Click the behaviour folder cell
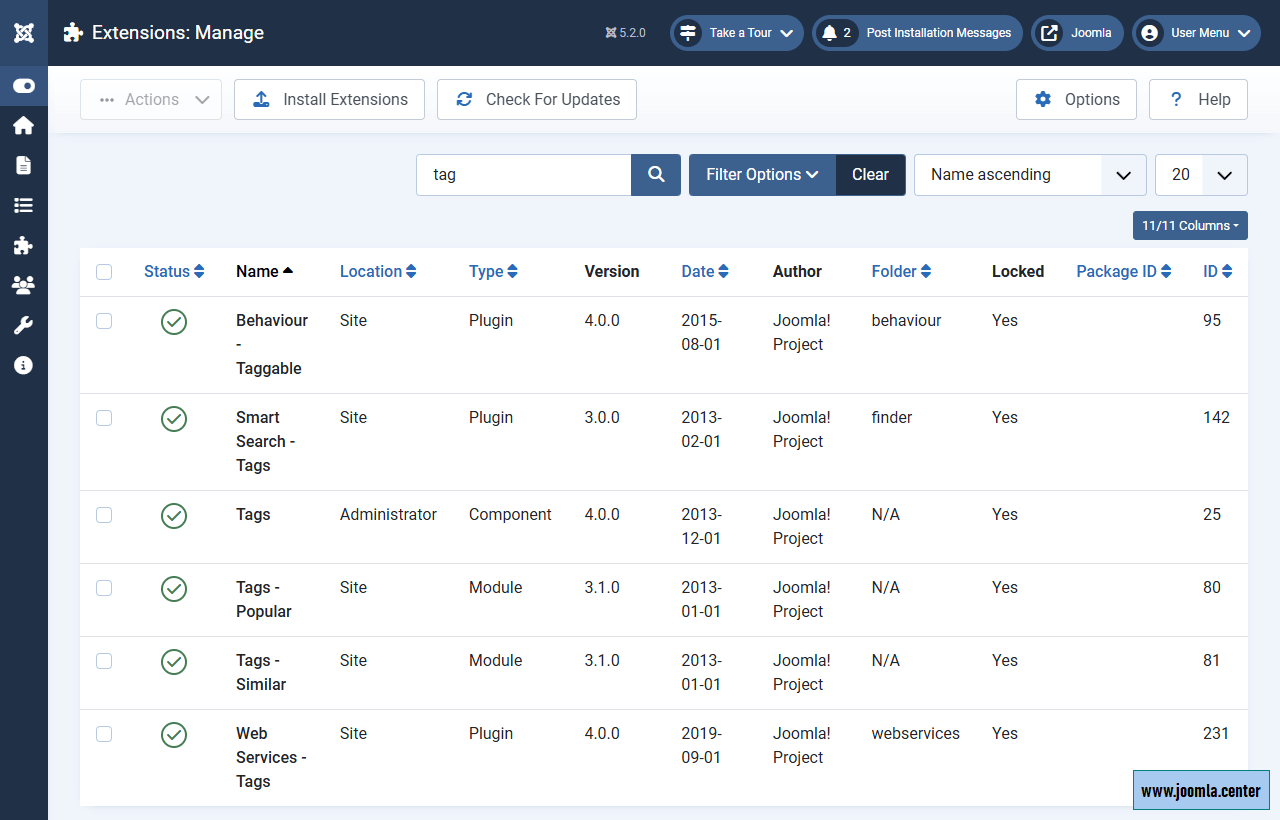Screen dimensions: 1280x820 pos(906,321)
